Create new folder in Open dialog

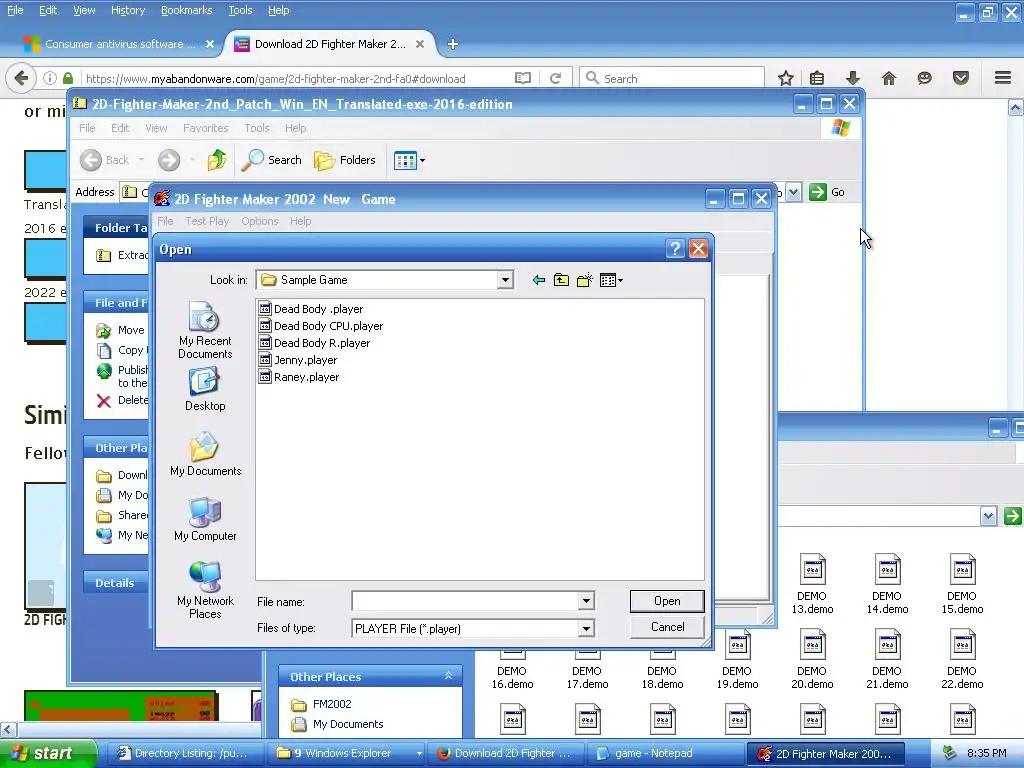click(584, 280)
